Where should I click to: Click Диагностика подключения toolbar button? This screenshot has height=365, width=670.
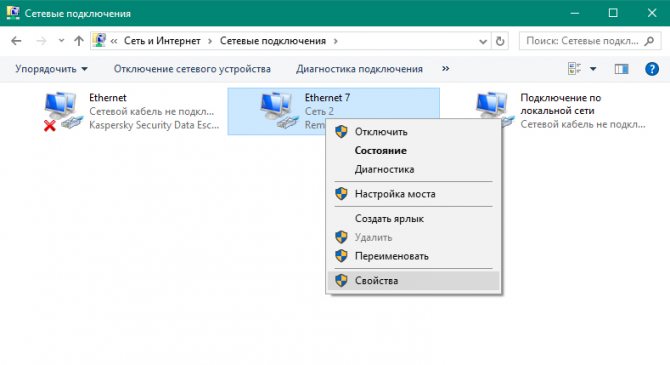(x=359, y=69)
